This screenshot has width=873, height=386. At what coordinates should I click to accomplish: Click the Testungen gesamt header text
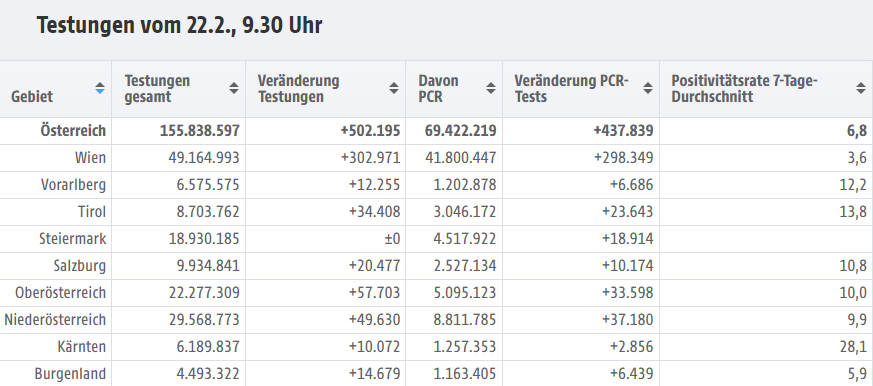coord(157,89)
